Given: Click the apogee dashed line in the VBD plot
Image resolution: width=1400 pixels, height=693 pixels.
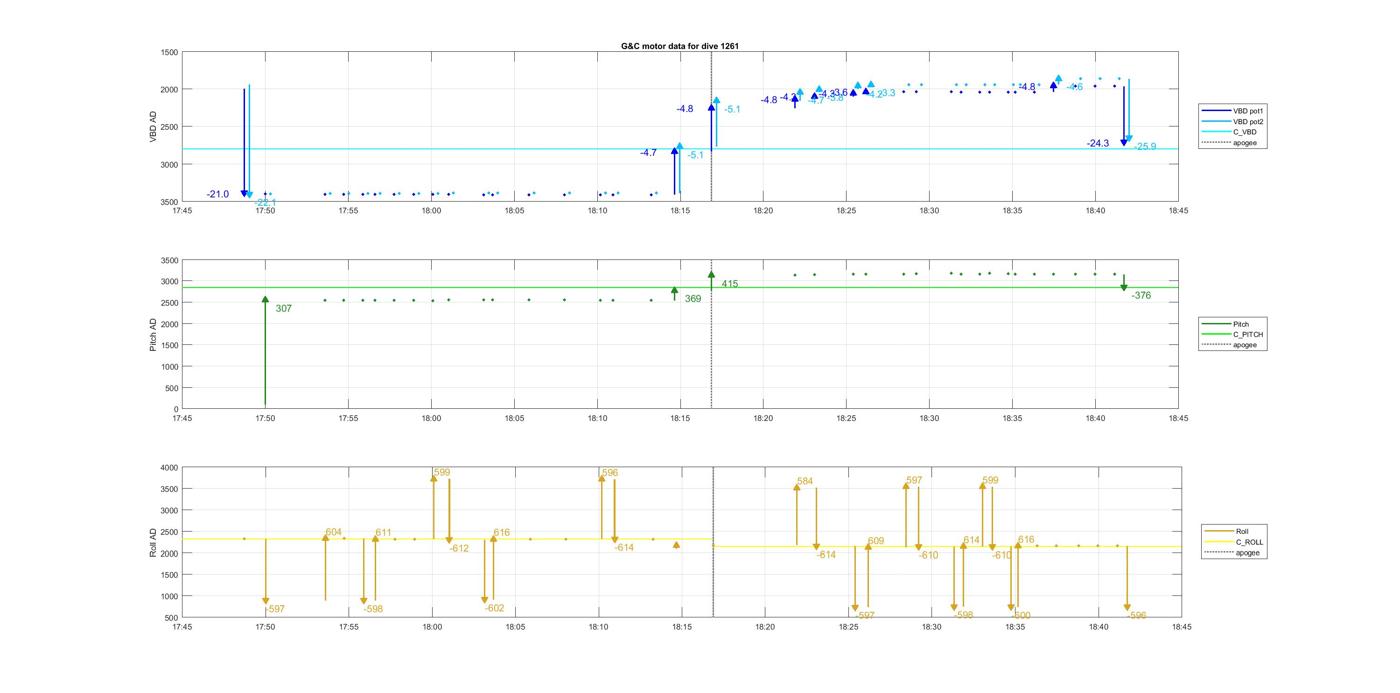Looking at the screenshot, I should [711, 127].
